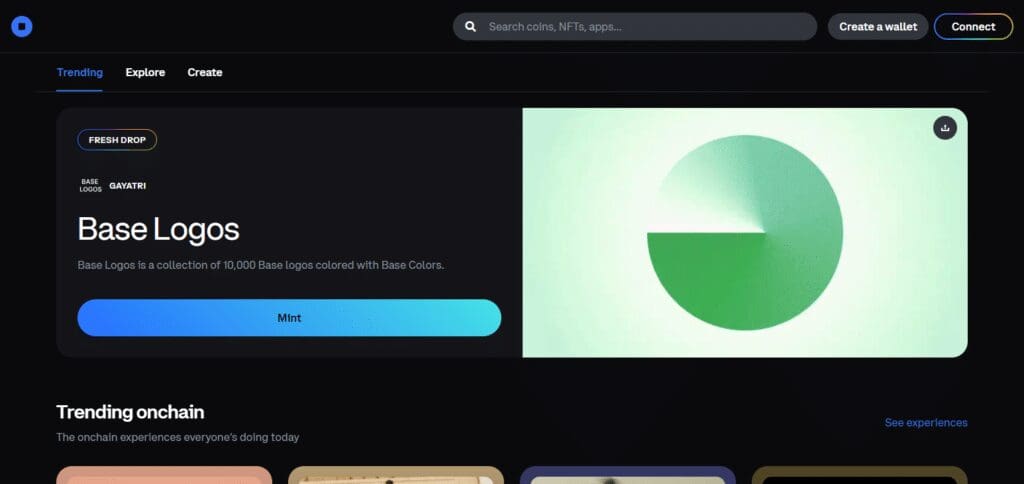Click the Base Logos creator avatar

pyautogui.click(x=91, y=186)
